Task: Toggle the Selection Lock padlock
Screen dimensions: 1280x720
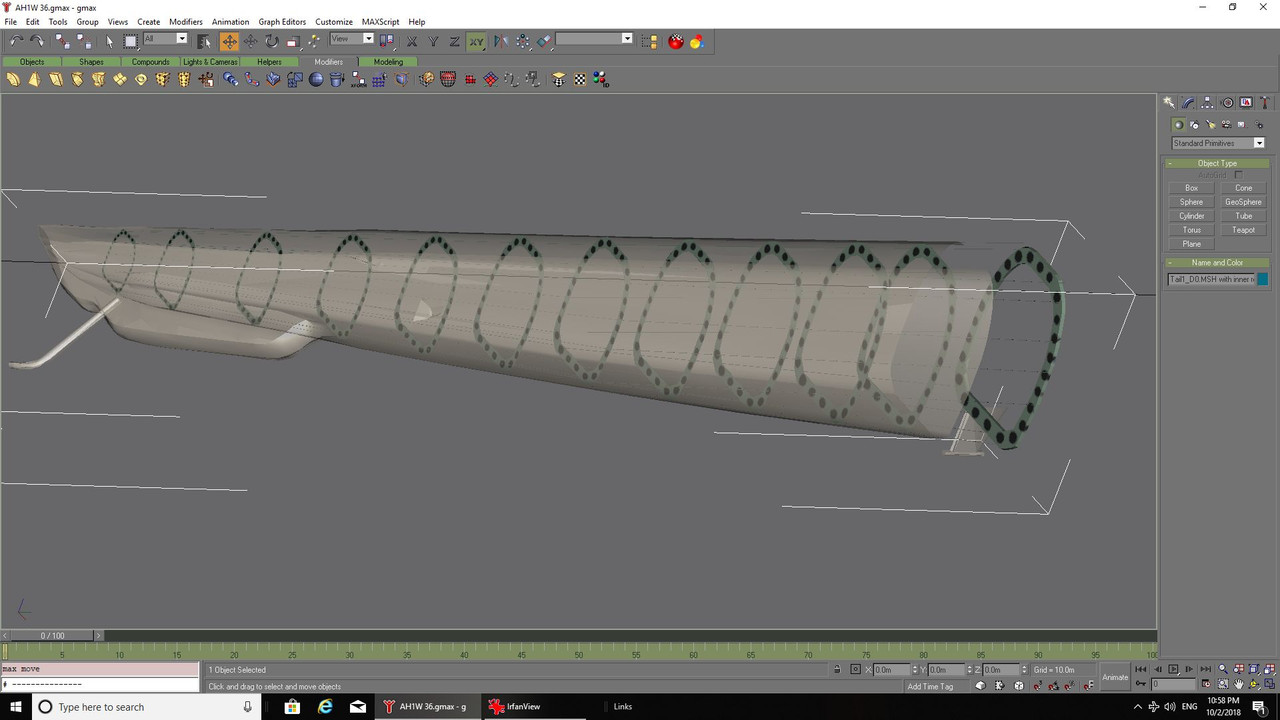Action: coord(838,669)
